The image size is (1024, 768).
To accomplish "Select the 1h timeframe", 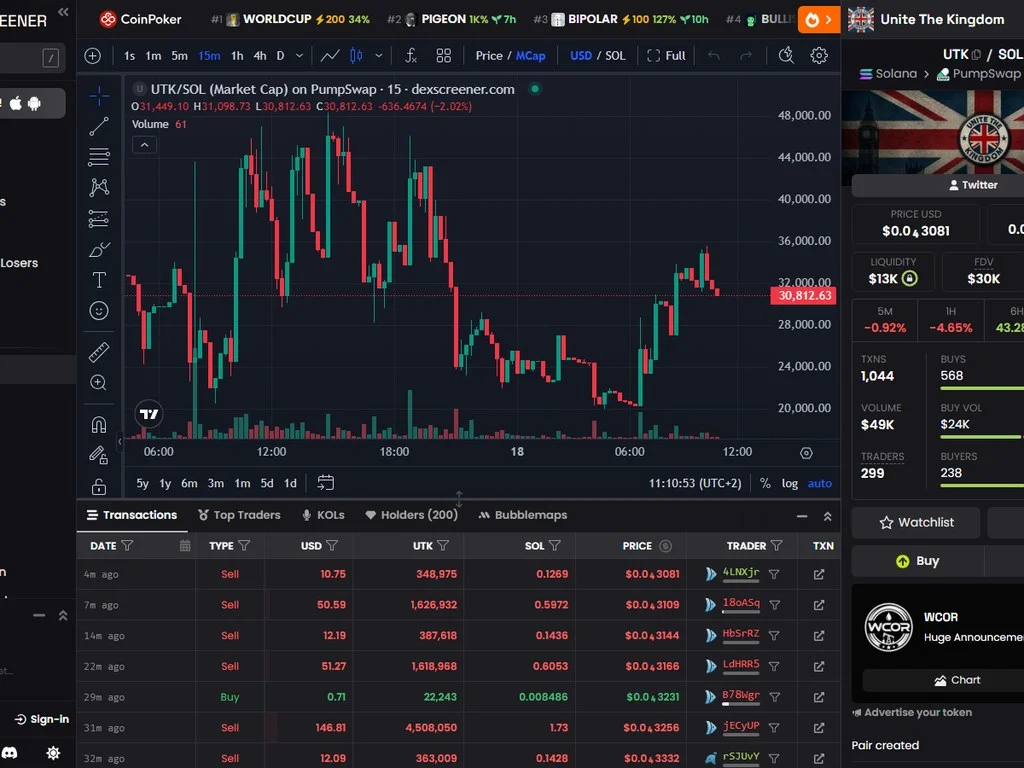I will click(x=237, y=56).
